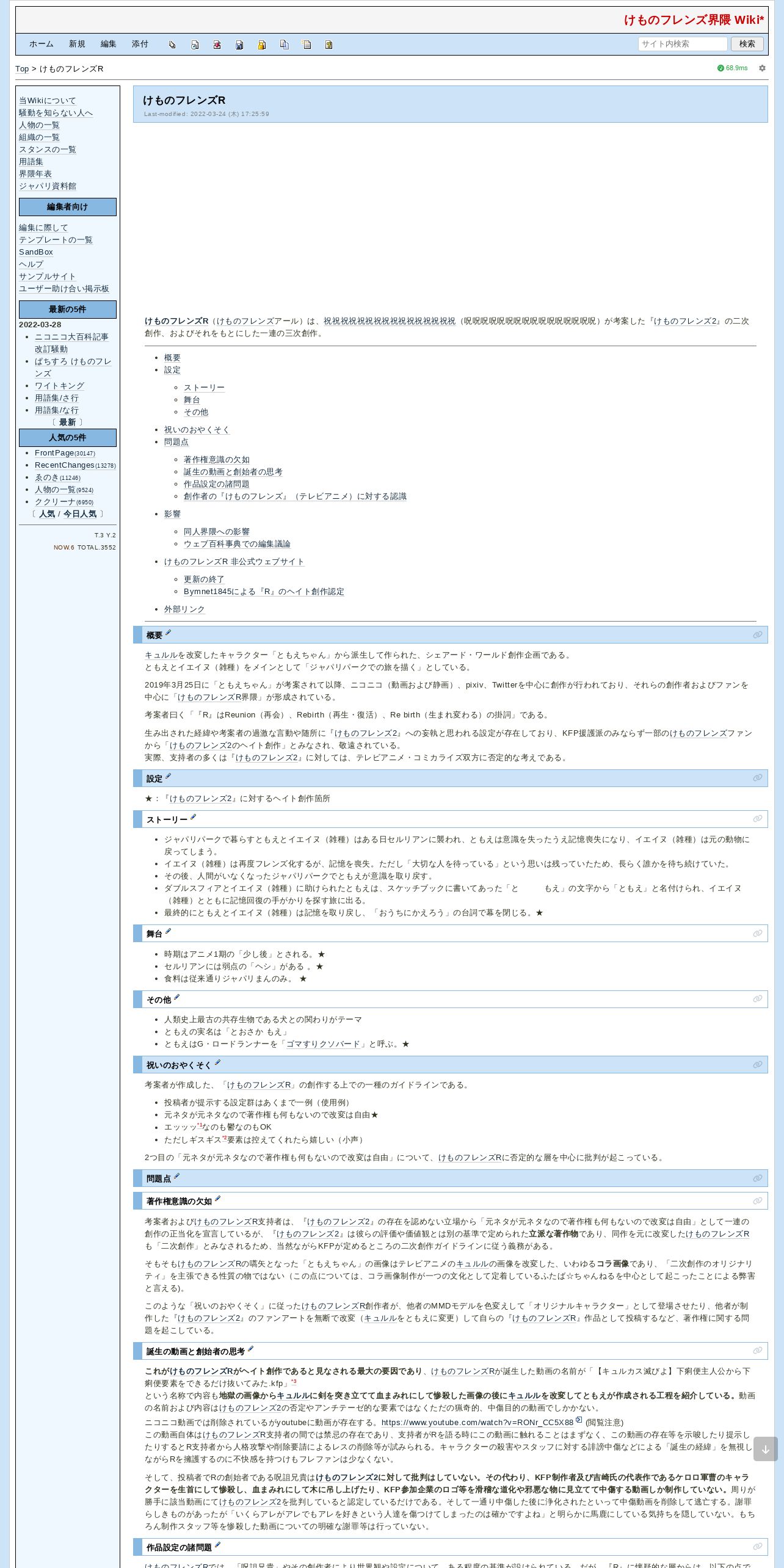Open the page diff icon in toolbar
The image size is (784, 1568).
[172, 45]
